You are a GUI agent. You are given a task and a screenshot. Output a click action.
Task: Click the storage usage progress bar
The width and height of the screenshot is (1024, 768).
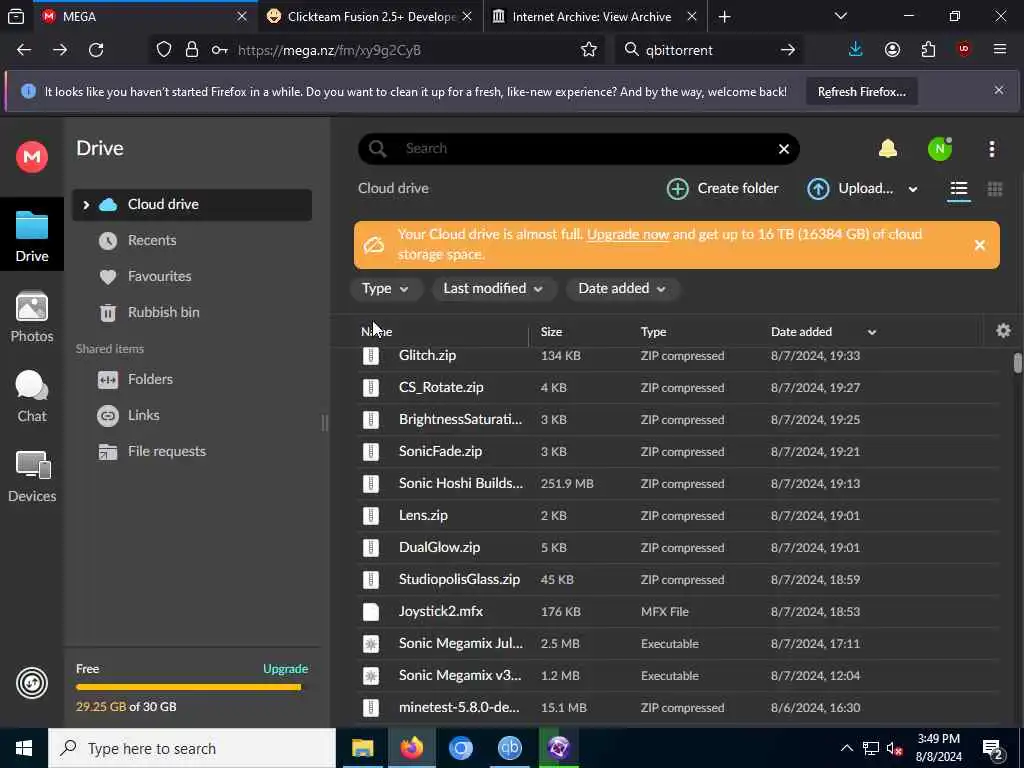(188, 687)
